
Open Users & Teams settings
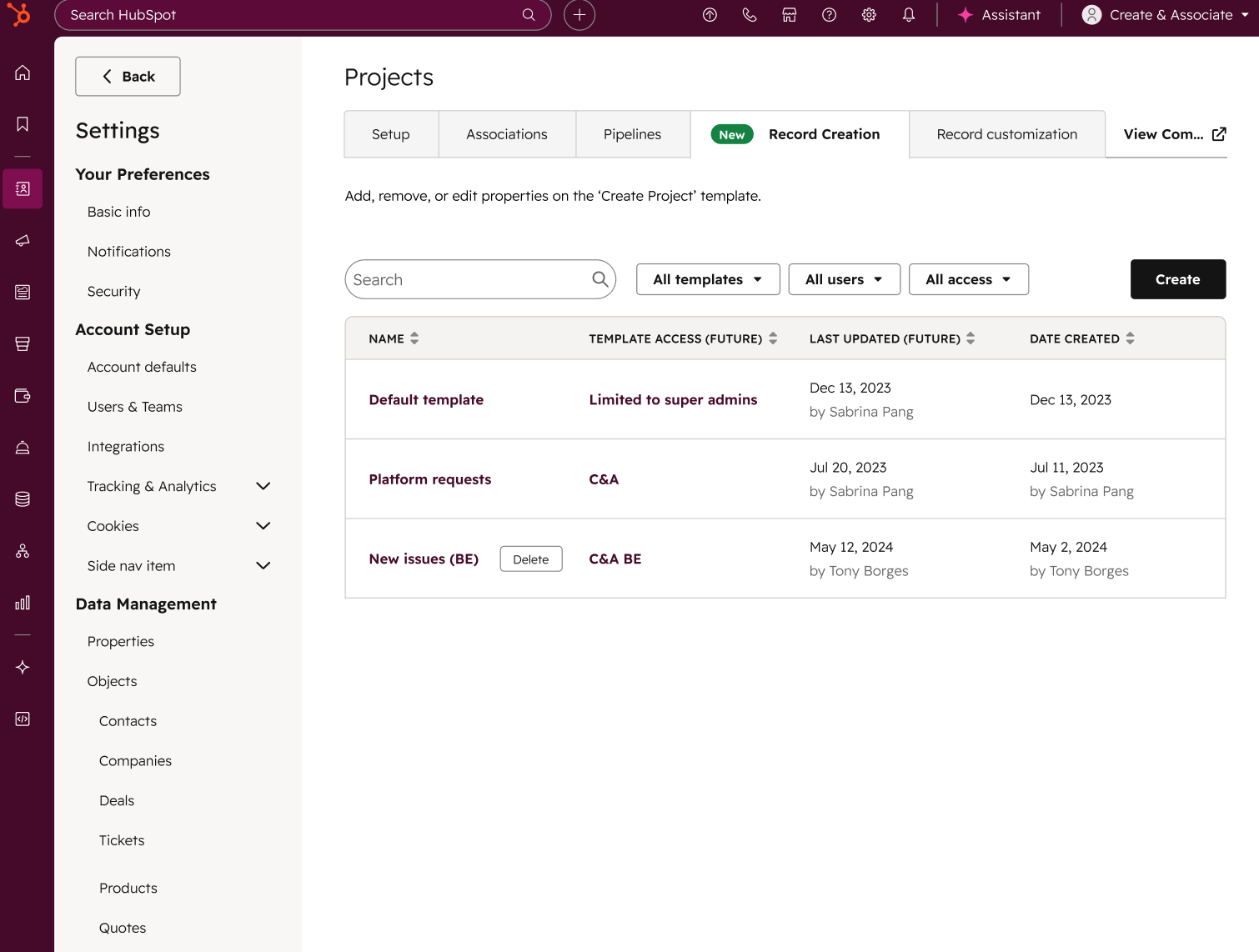point(135,407)
